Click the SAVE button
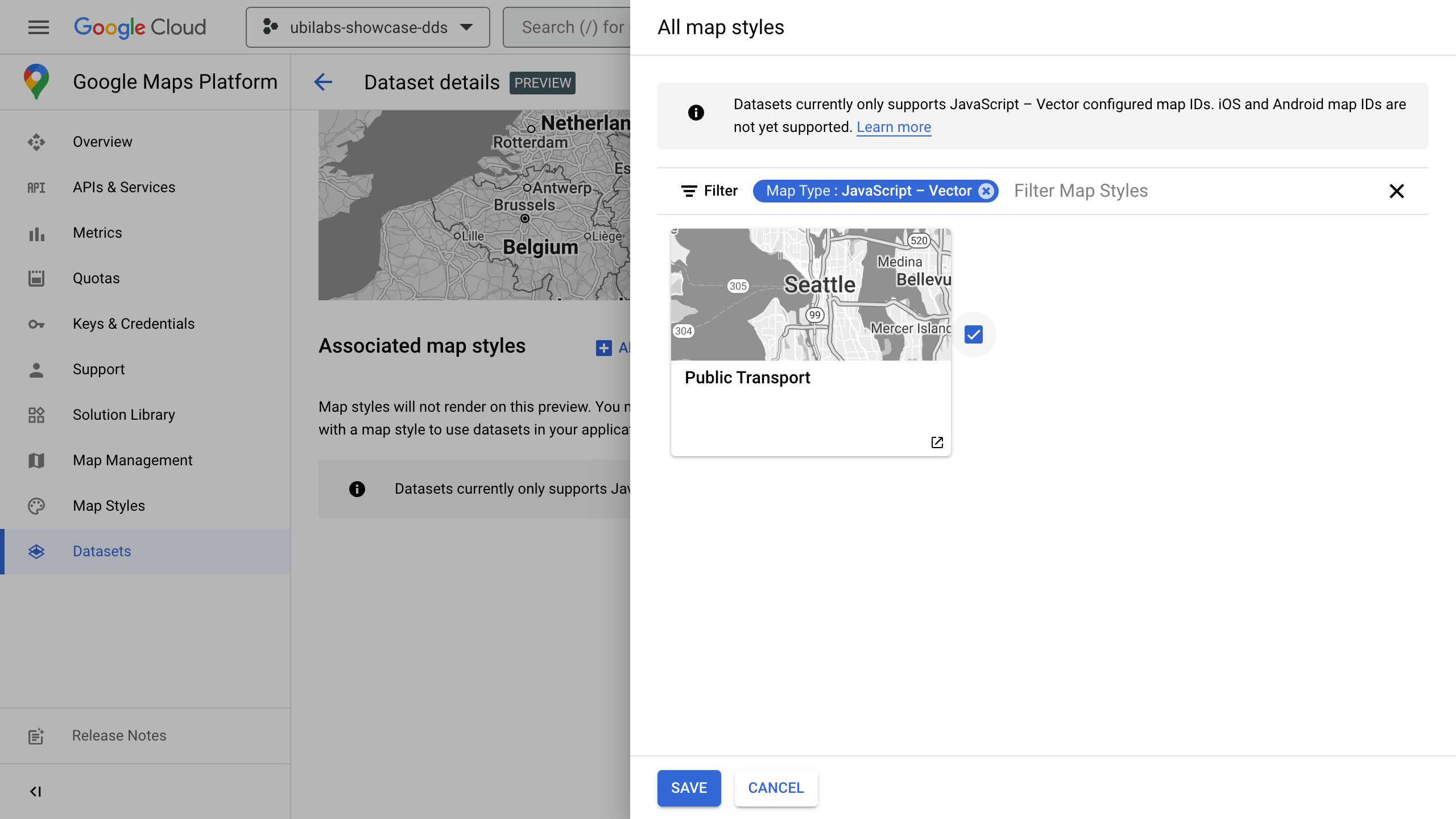 click(689, 788)
